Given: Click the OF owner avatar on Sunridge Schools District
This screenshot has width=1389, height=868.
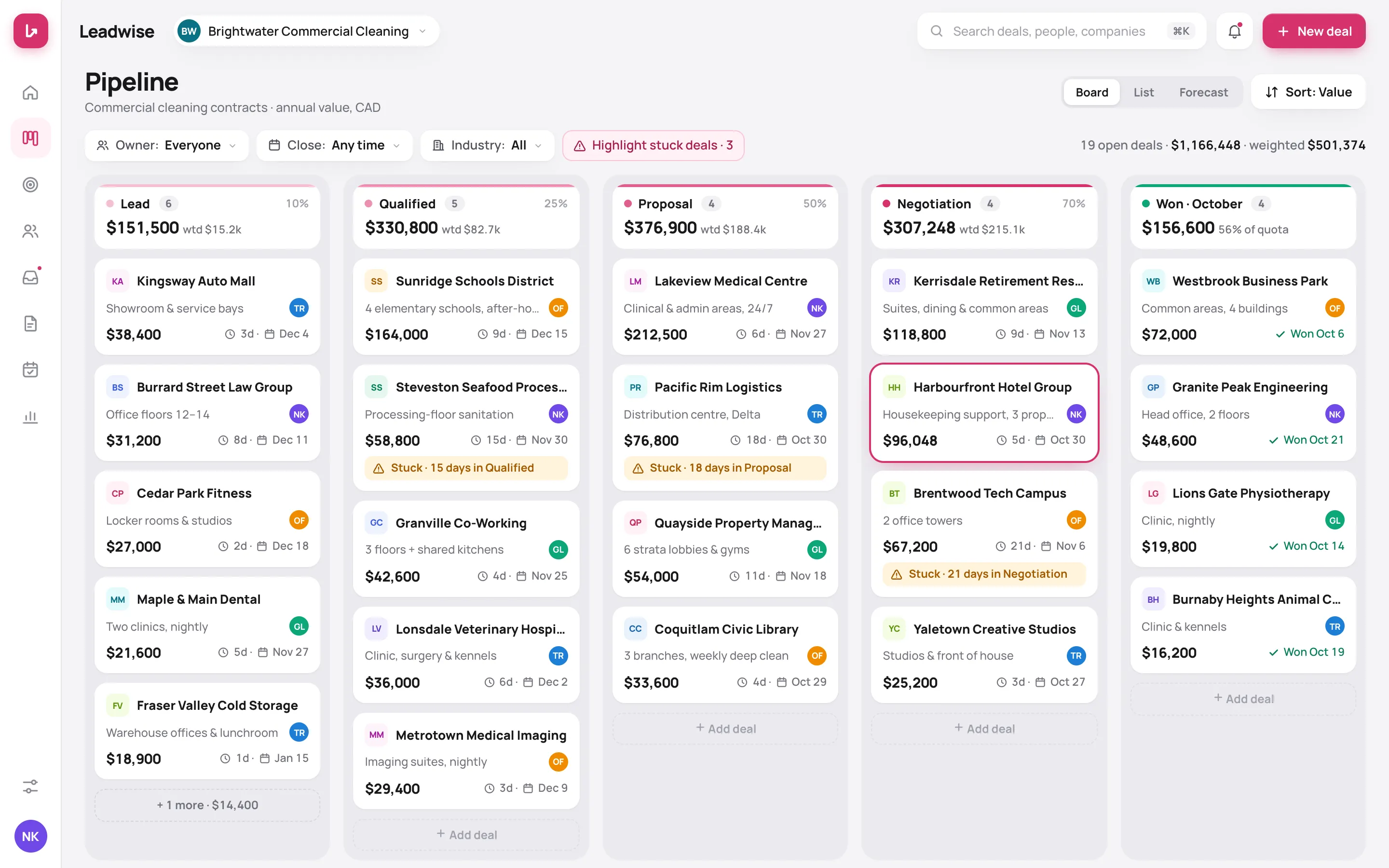Looking at the screenshot, I should click(558, 308).
